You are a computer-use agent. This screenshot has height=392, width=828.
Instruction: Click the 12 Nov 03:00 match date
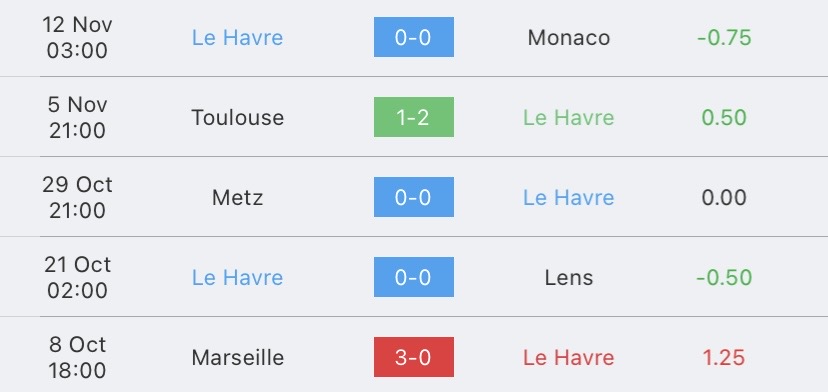[x=77, y=38]
